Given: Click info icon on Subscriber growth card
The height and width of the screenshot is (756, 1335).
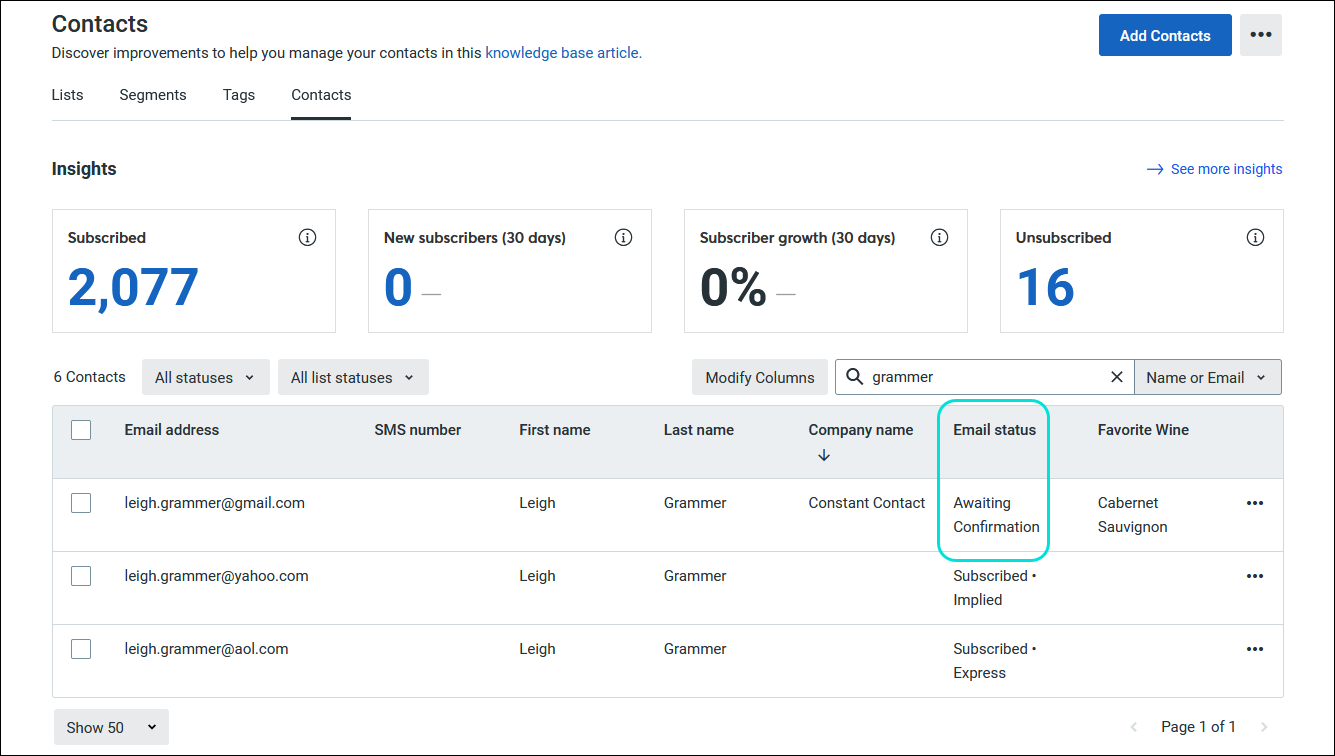Looking at the screenshot, I should click(x=940, y=238).
